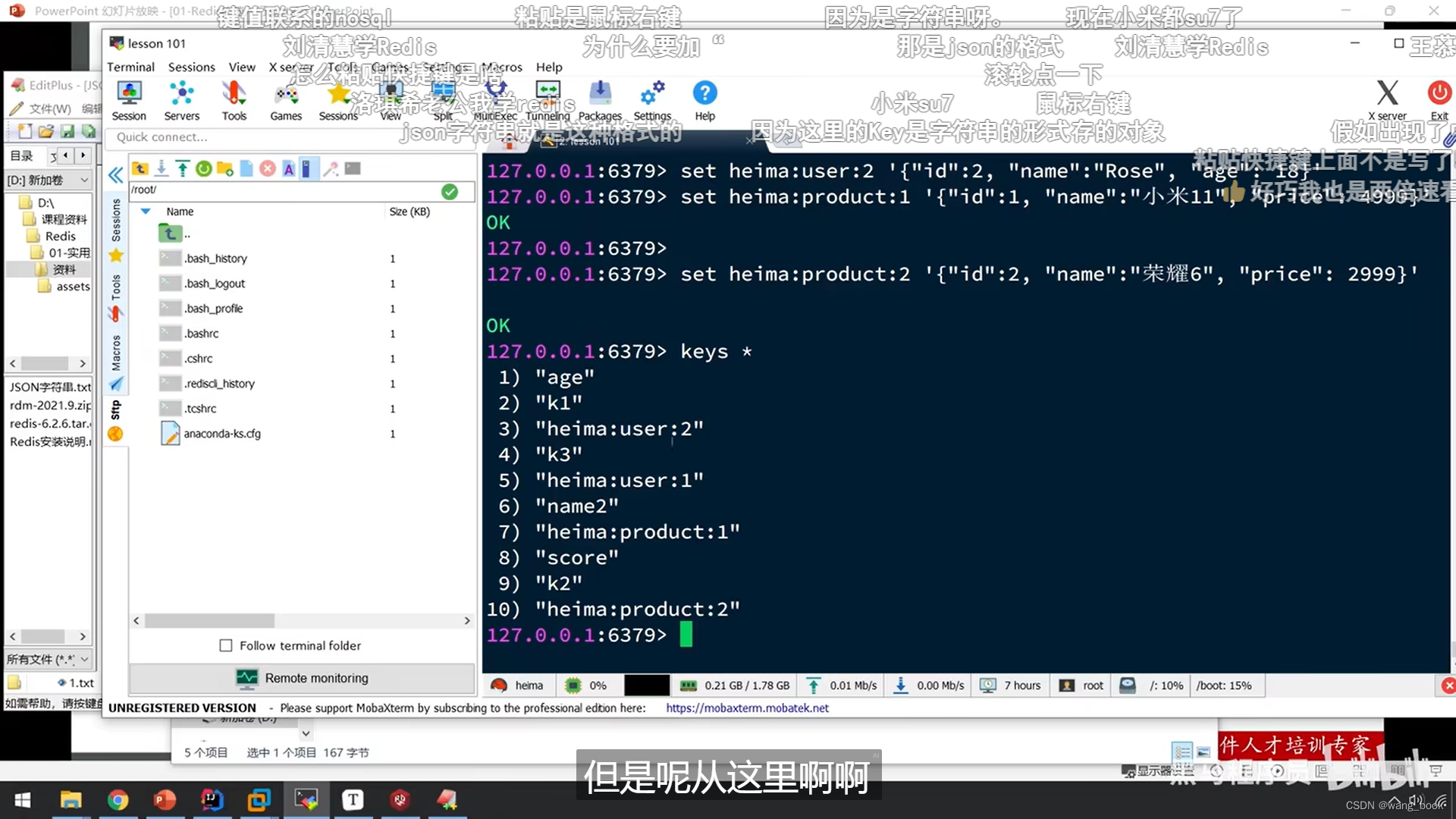Click the SFTP new folder icon

[225, 168]
